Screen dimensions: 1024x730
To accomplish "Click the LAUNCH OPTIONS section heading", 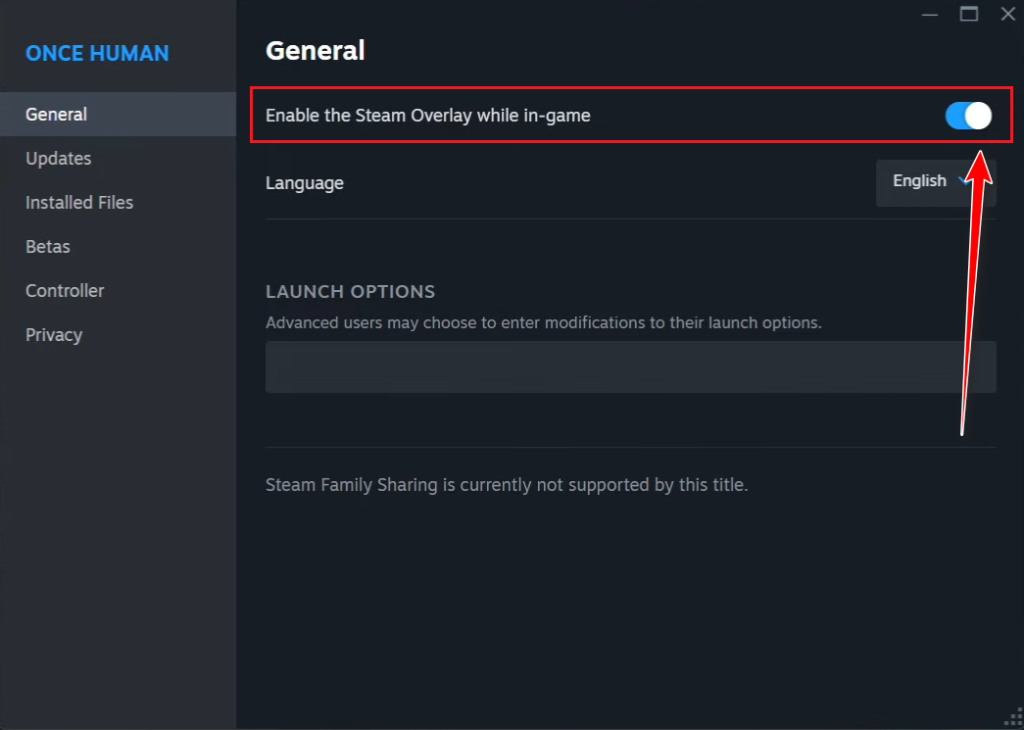I will coord(350,292).
